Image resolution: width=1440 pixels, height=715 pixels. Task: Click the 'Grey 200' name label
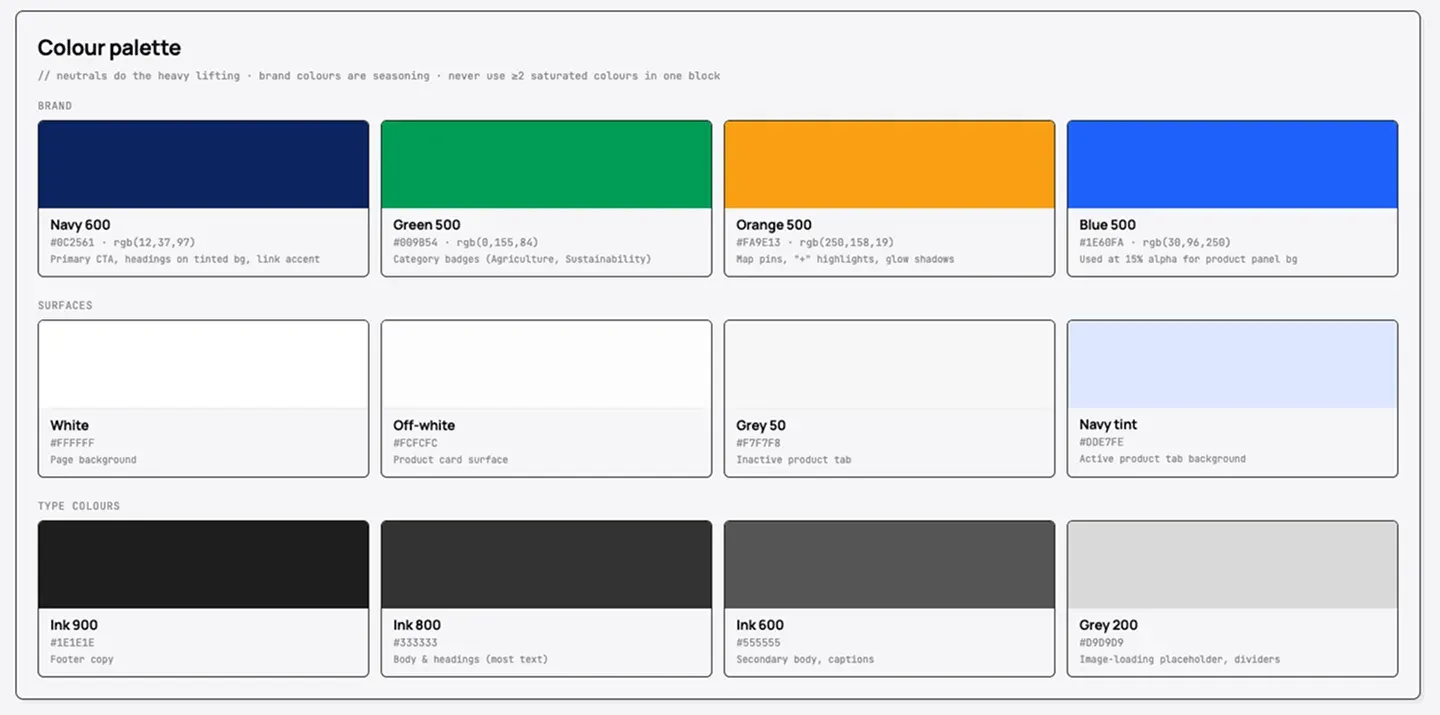(x=1108, y=625)
